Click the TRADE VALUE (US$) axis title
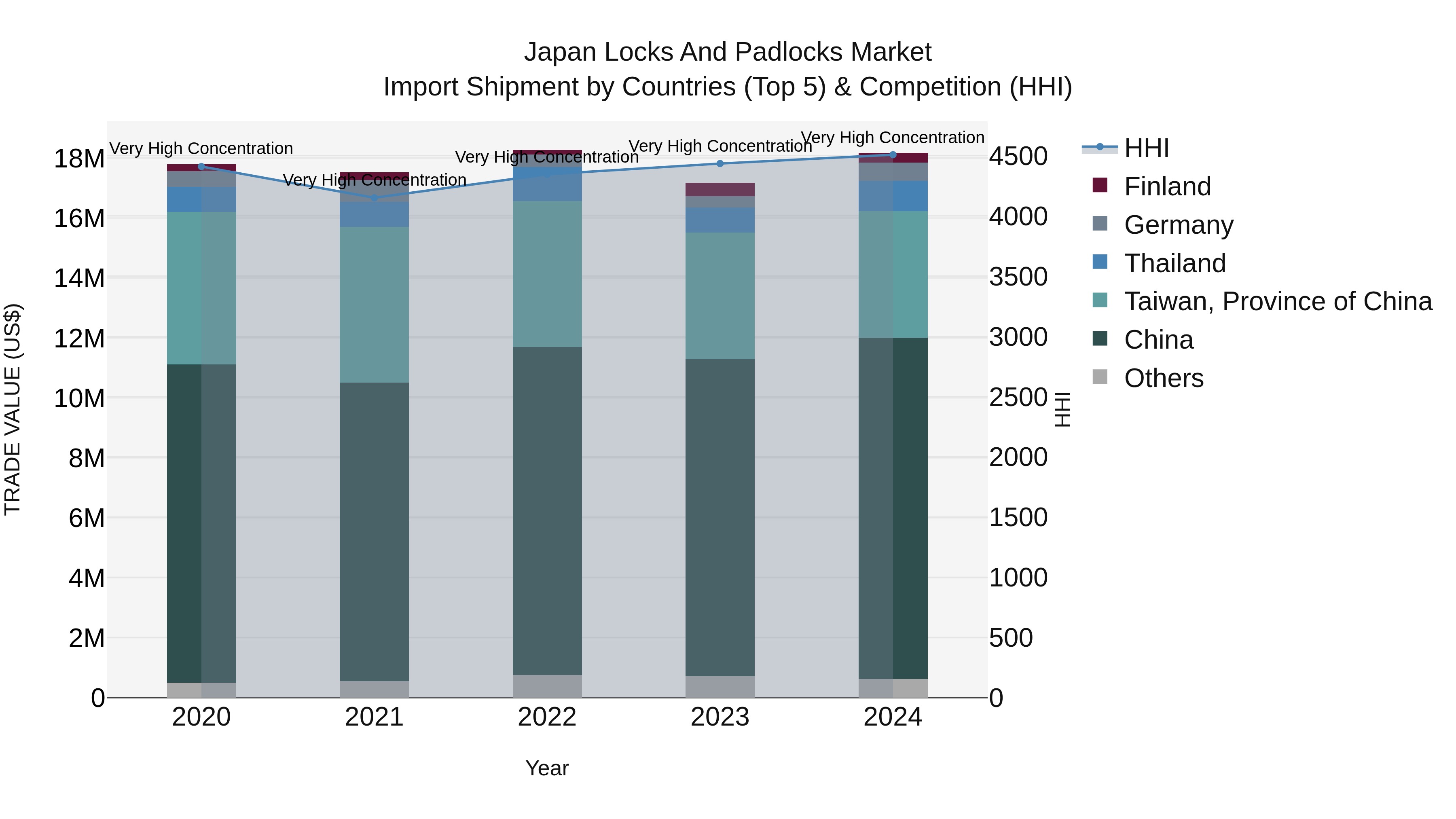The image size is (1456, 819). 13,409
